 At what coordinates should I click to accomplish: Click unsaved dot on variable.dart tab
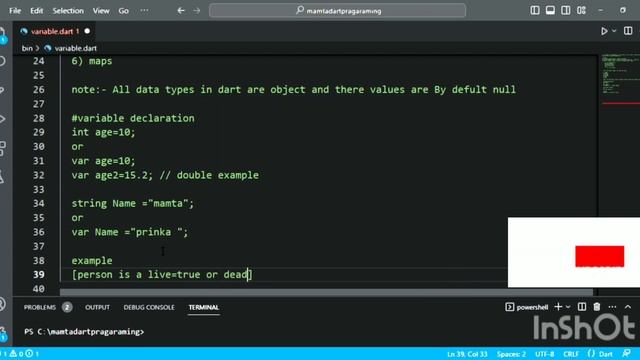click(87, 31)
